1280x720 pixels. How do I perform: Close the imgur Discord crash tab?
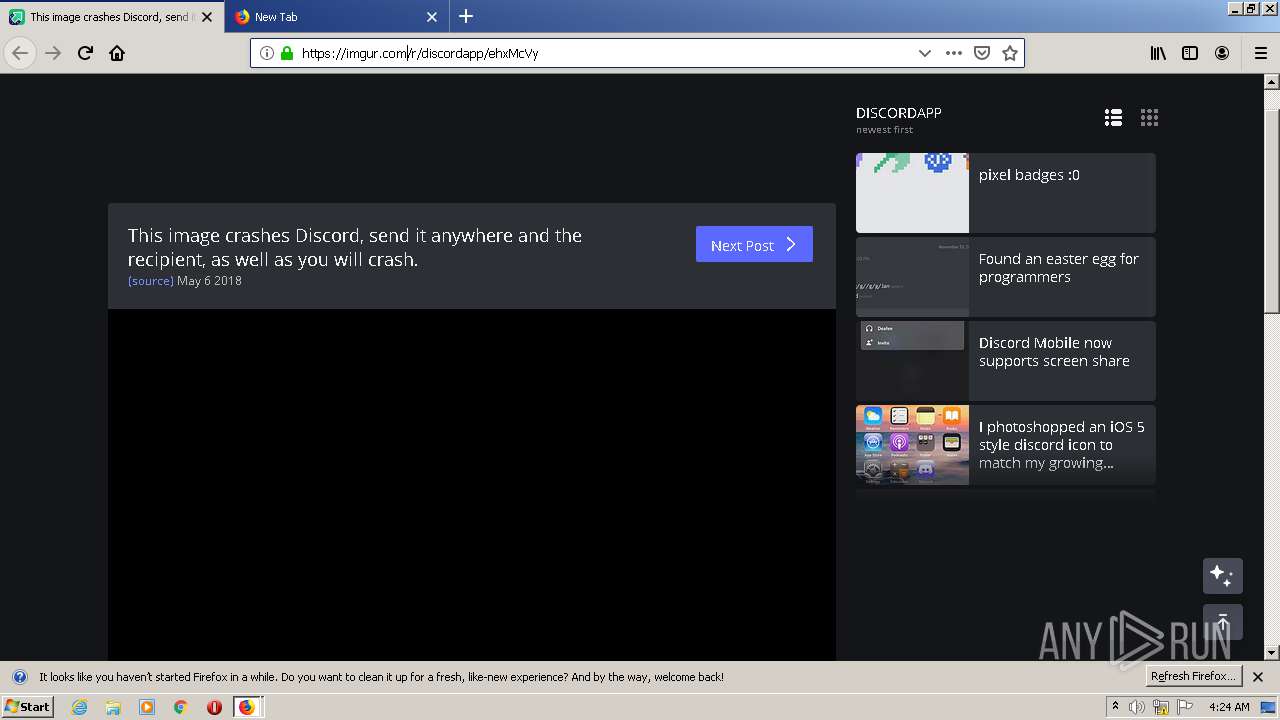(207, 16)
